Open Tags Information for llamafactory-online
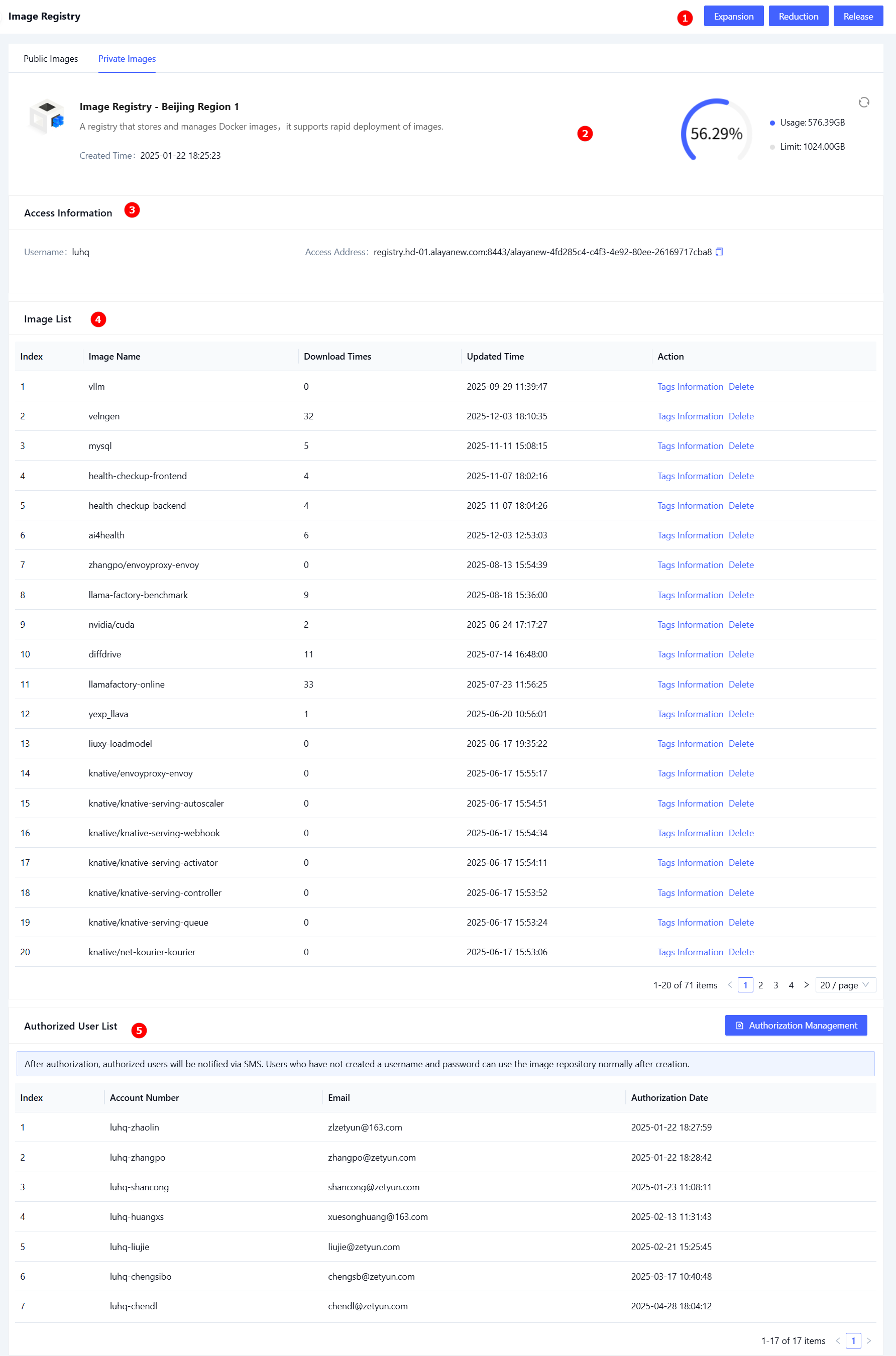 (x=690, y=684)
